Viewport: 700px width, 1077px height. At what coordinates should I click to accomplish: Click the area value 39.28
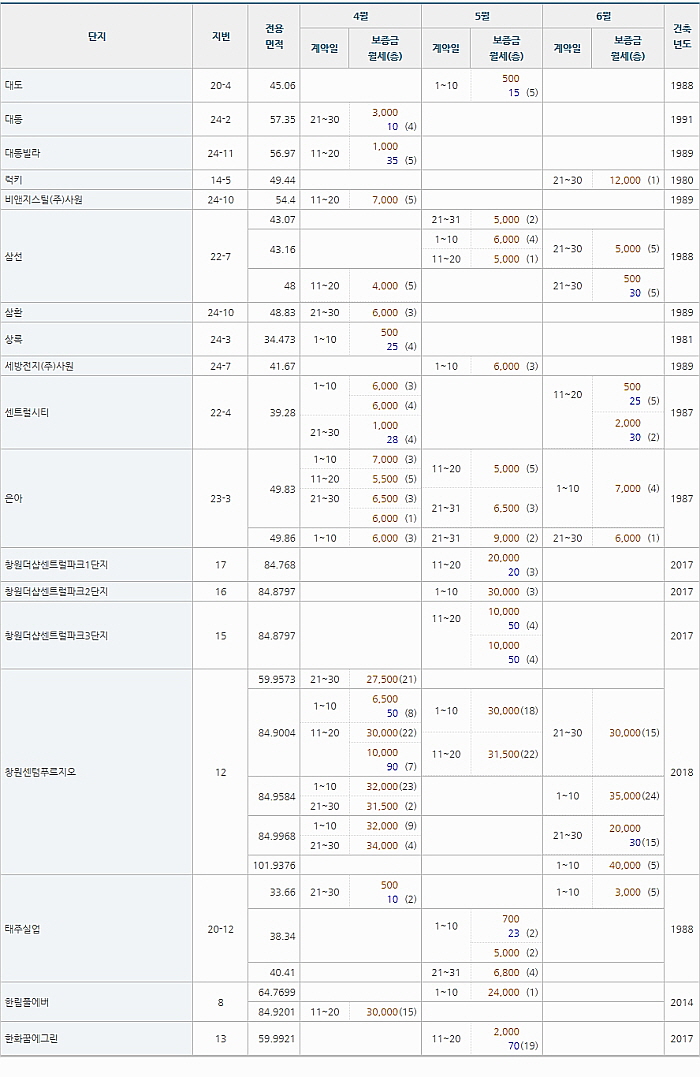[282, 413]
